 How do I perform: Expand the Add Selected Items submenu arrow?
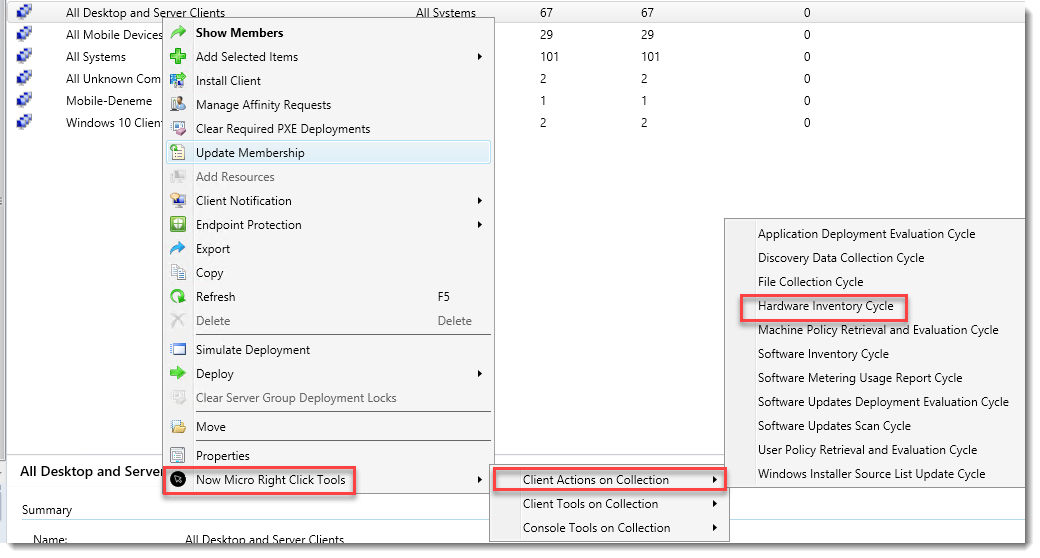tap(480, 57)
